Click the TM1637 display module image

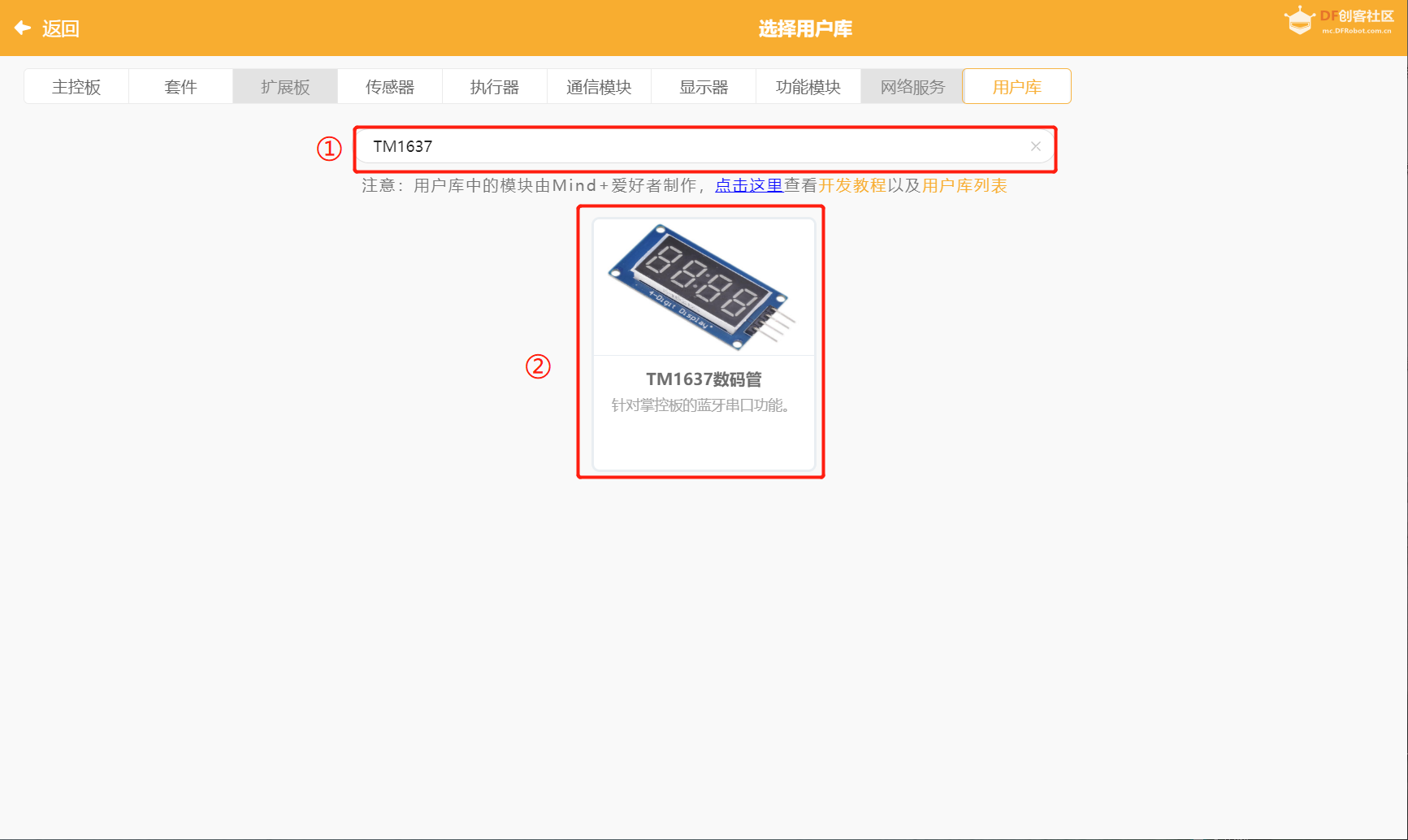pos(704,287)
